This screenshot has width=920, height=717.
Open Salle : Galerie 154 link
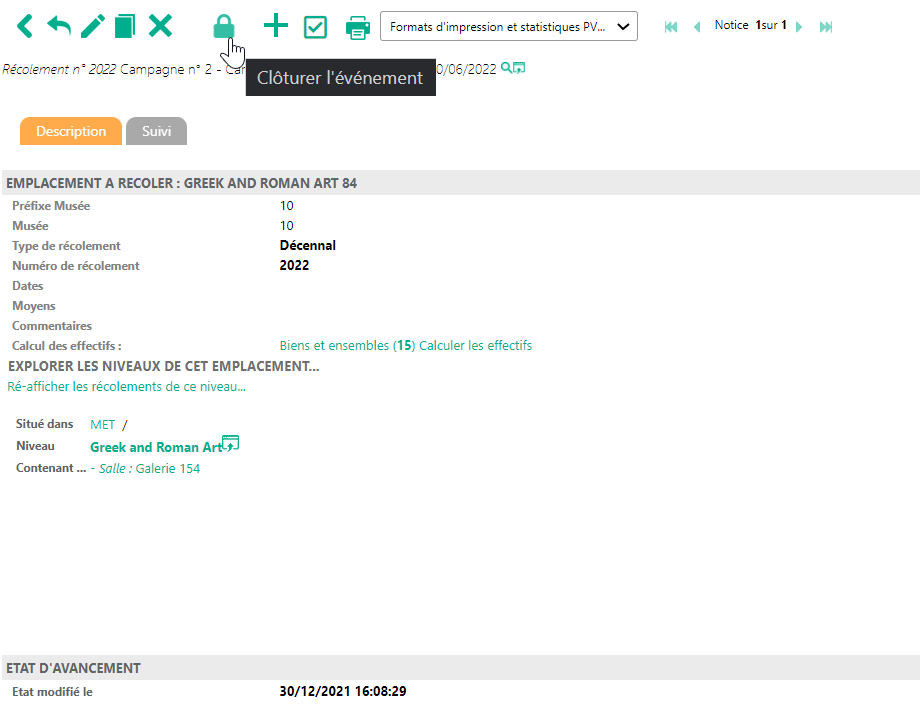(149, 468)
